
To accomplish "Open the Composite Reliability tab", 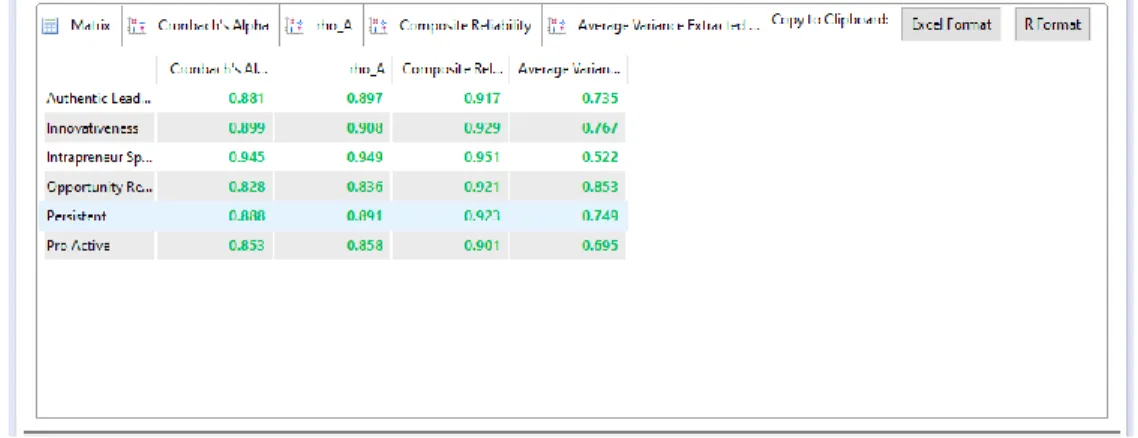I will [453, 26].
